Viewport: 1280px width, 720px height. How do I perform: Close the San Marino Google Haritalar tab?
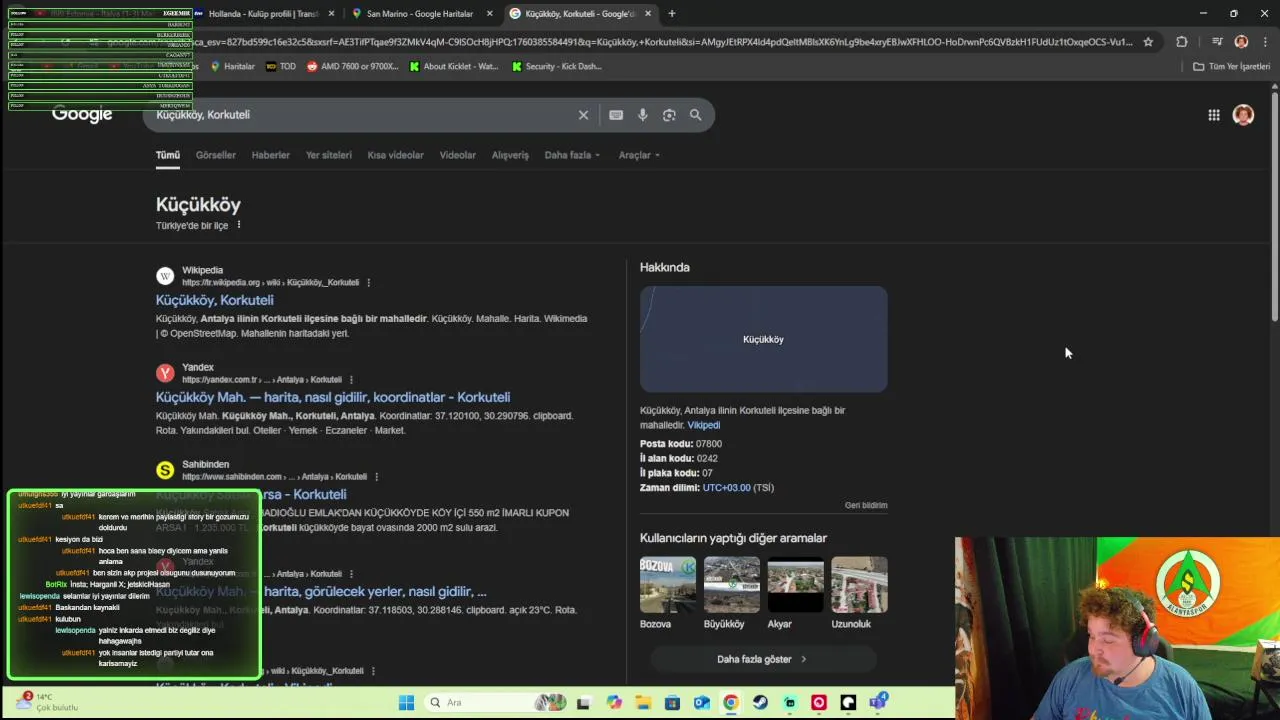point(490,14)
